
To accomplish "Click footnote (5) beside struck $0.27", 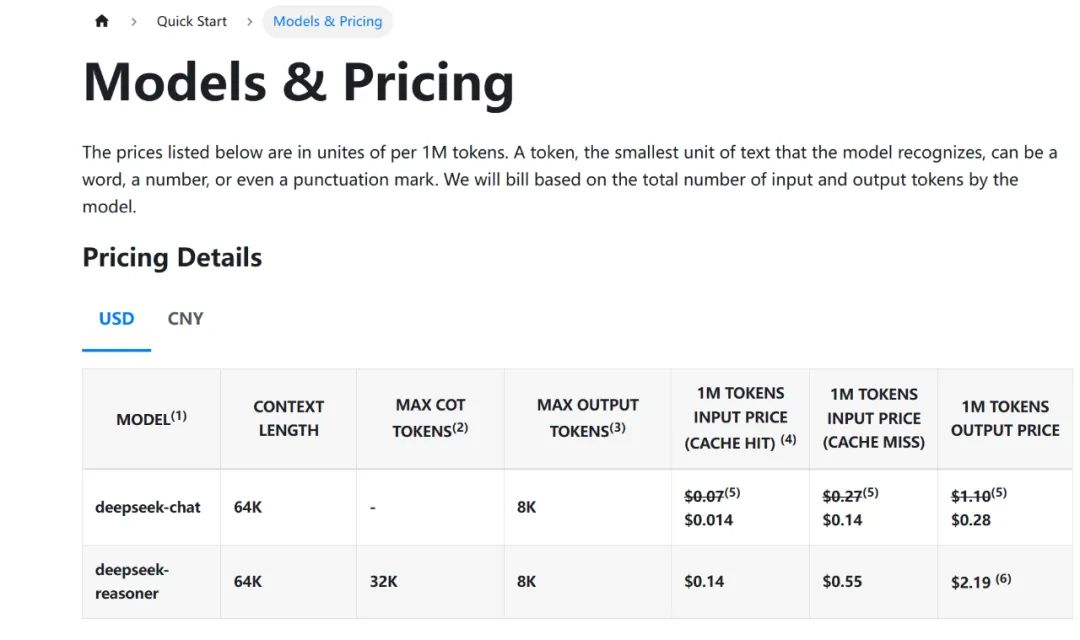I will pyautogui.click(x=871, y=492).
